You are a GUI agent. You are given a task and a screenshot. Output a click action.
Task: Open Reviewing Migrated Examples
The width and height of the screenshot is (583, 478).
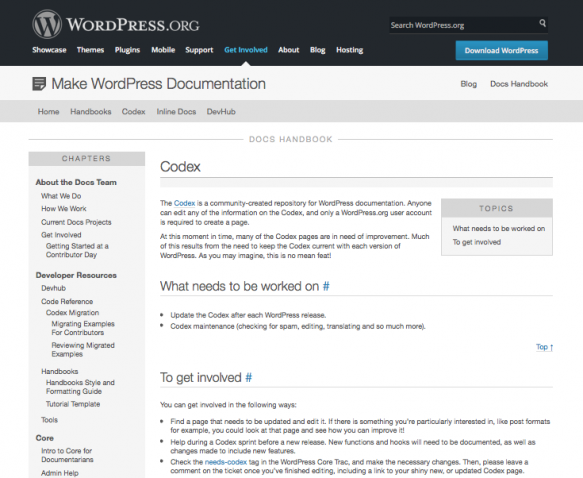[x=83, y=349]
